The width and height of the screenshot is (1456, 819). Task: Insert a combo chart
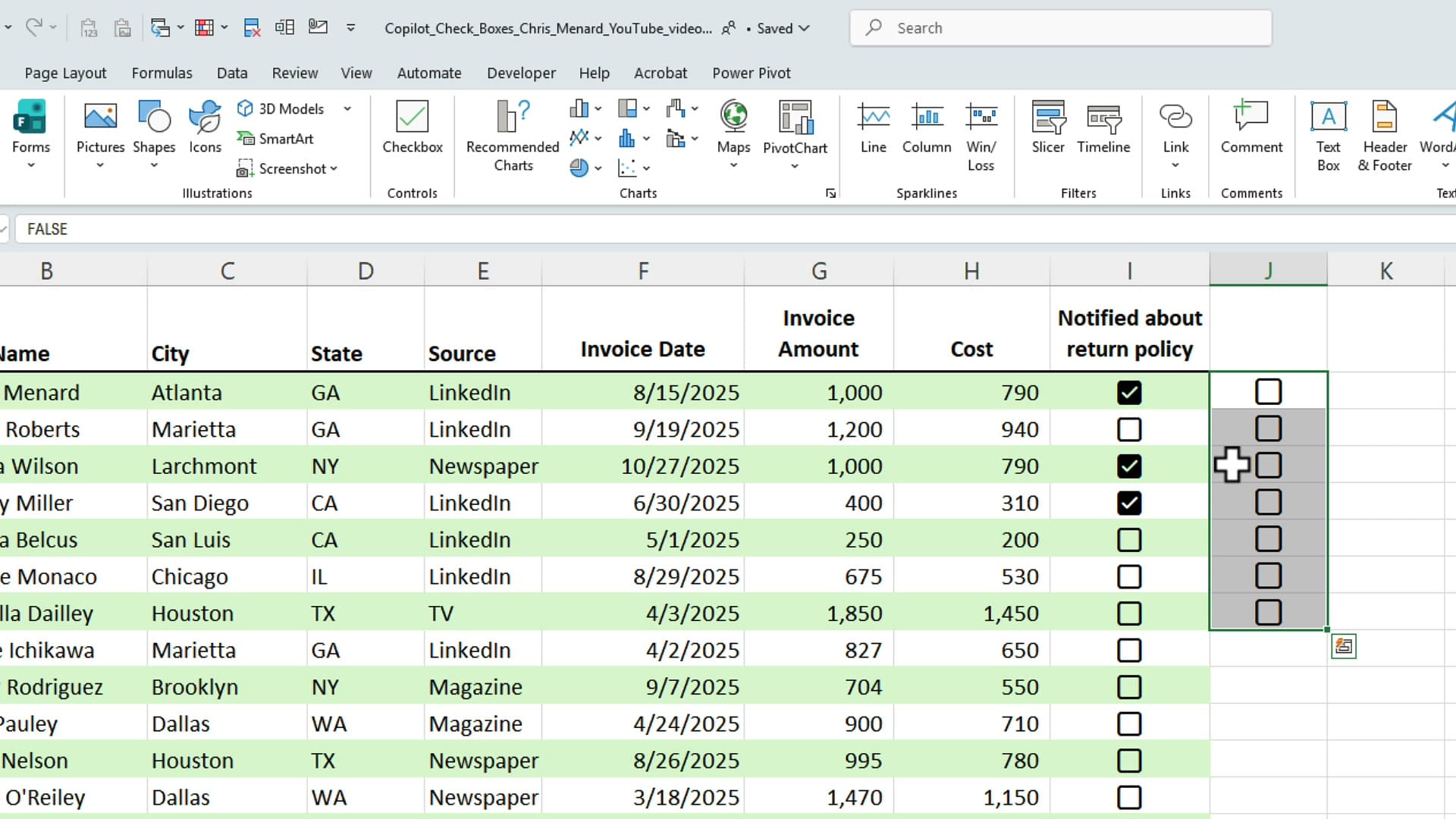[676, 138]
